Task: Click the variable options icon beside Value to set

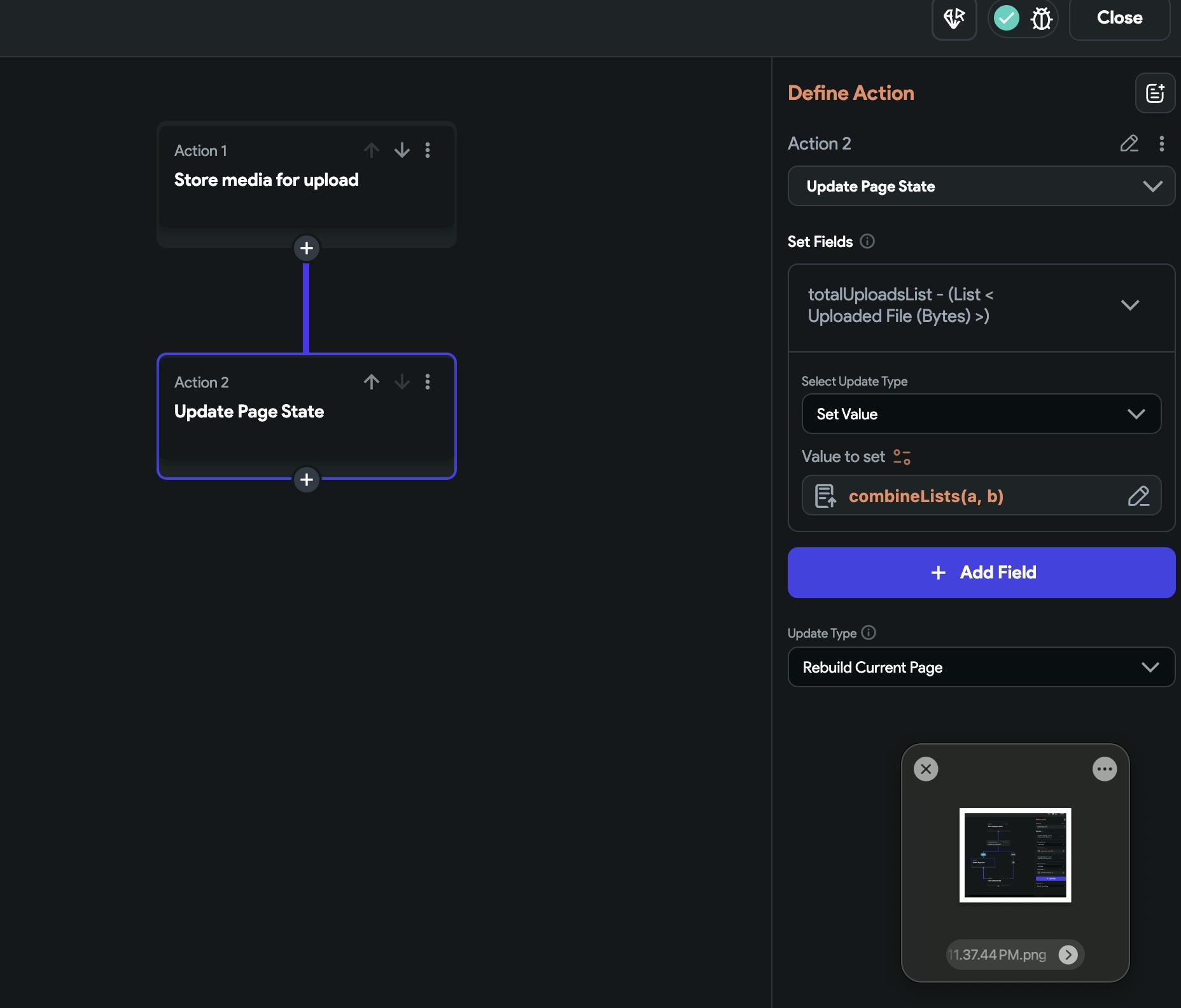Action: click(902, 457)
